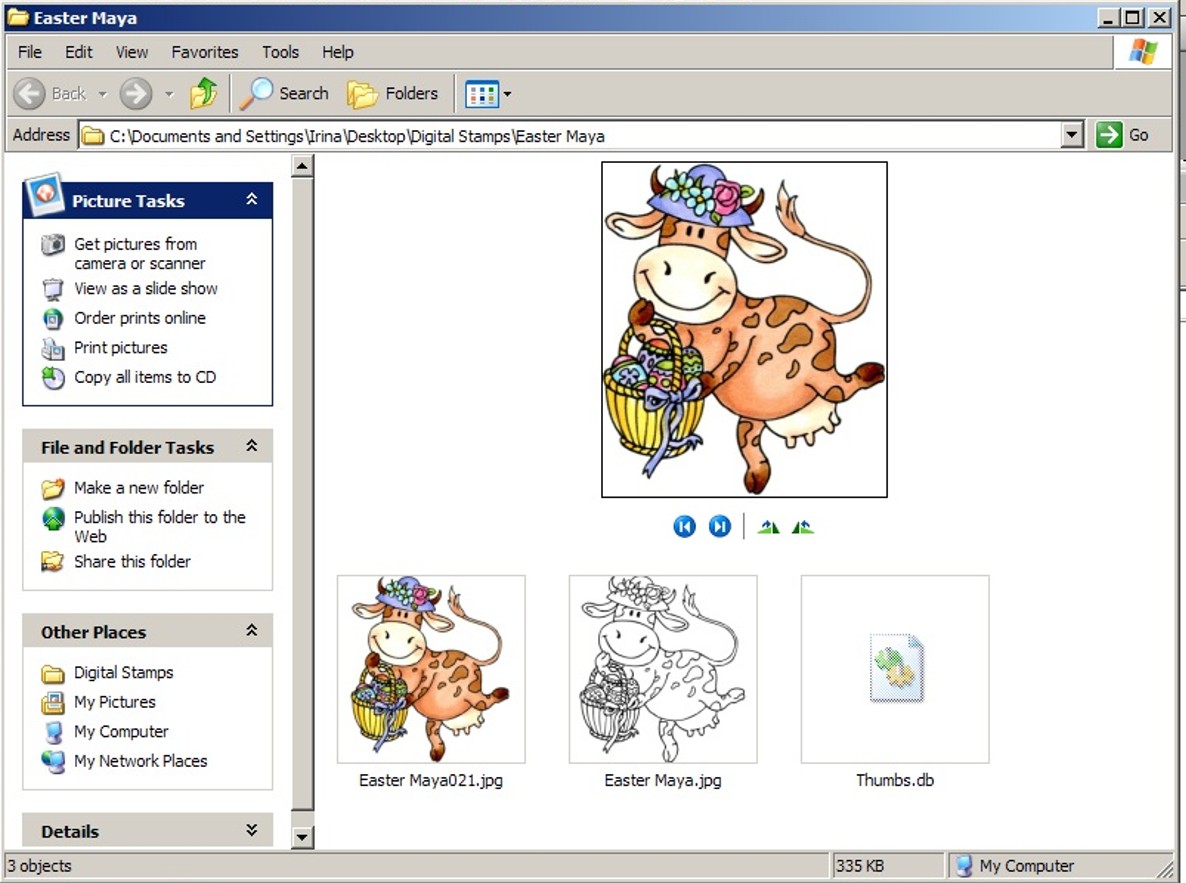Image resolution: width=1186 pixels, height=883 pixels.
Task: Click the Share this folder icon
Action: click(52, 561)
